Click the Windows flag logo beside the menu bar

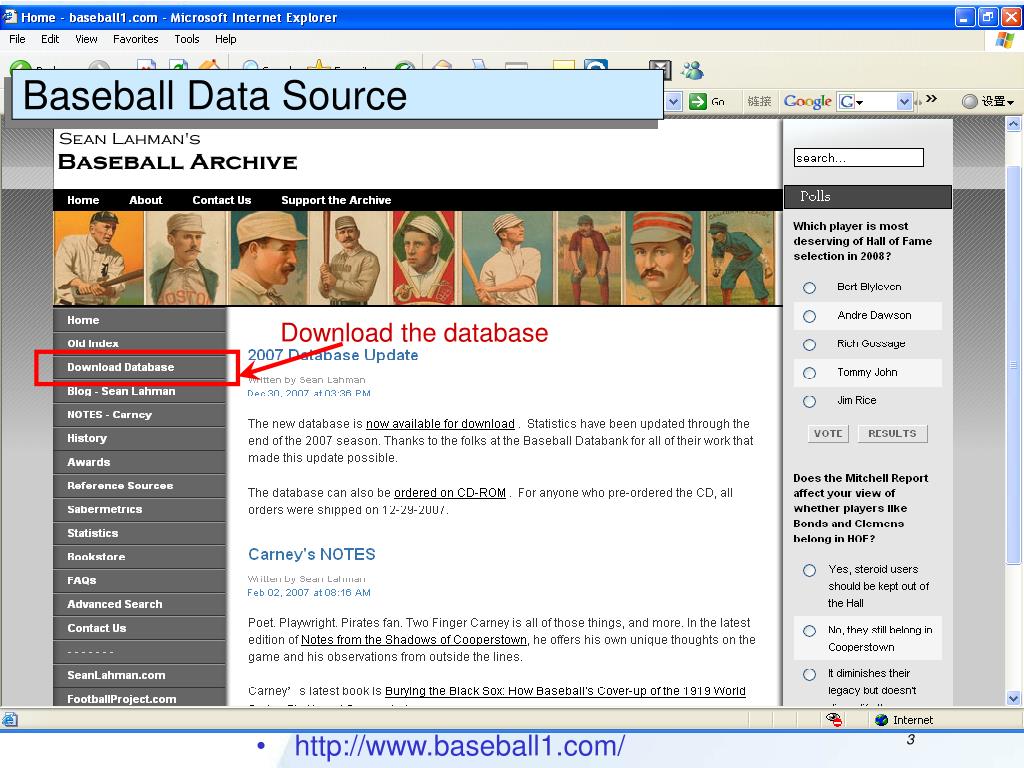point(1006,40)
